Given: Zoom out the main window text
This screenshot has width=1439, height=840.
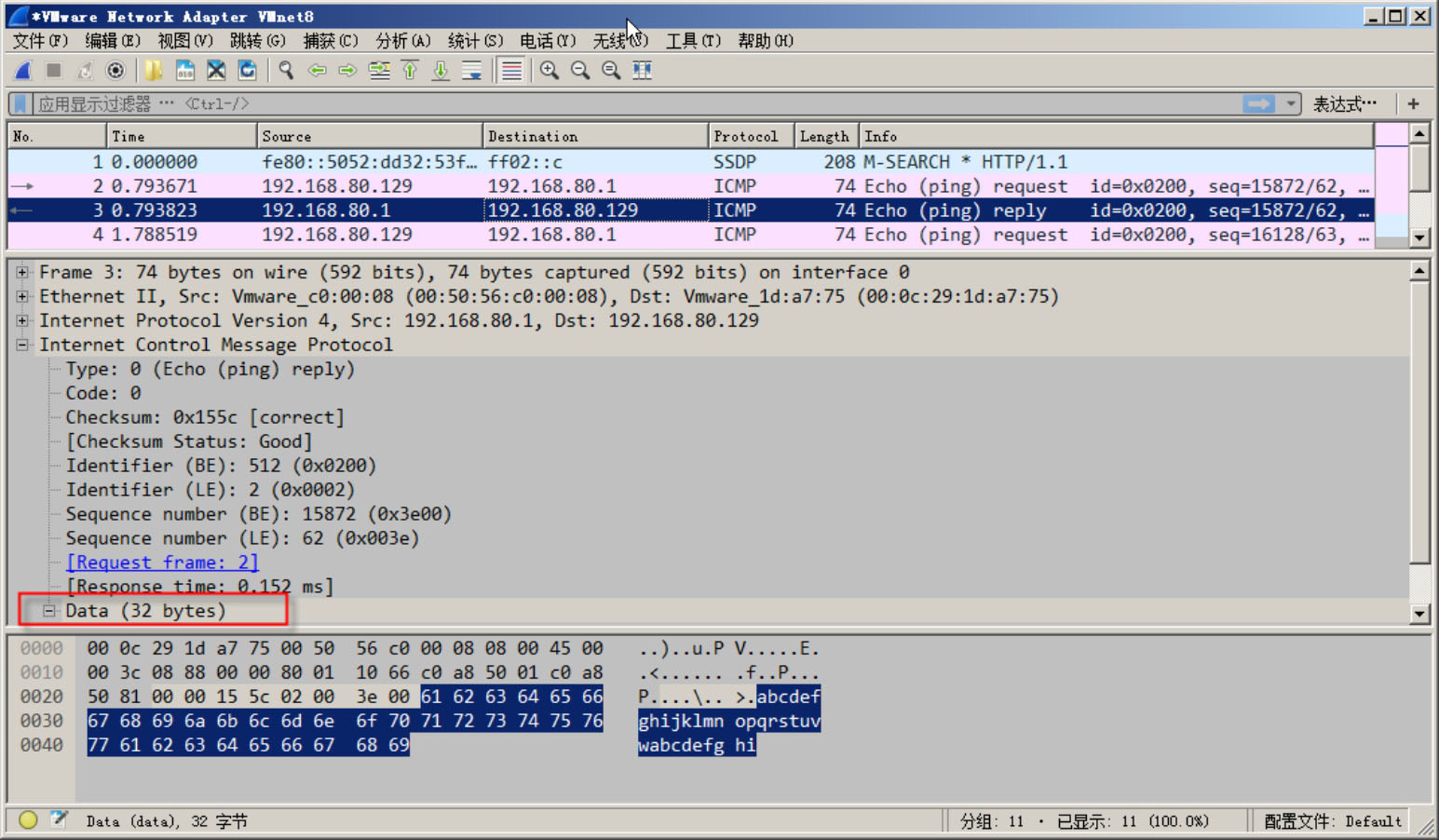Looking at the screenshot, I should tap(580, 70).
